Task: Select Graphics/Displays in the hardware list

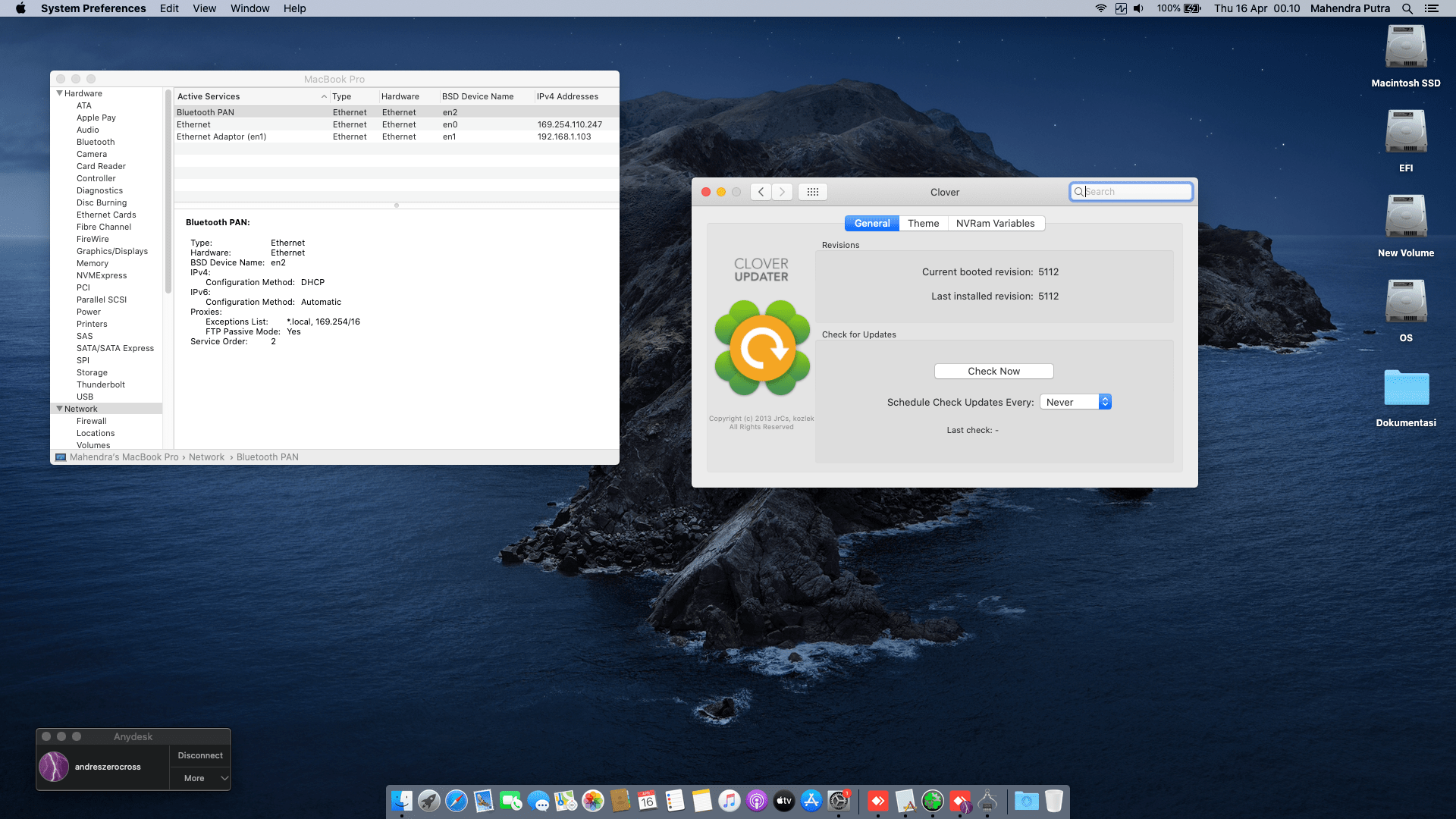Action: 112,251
